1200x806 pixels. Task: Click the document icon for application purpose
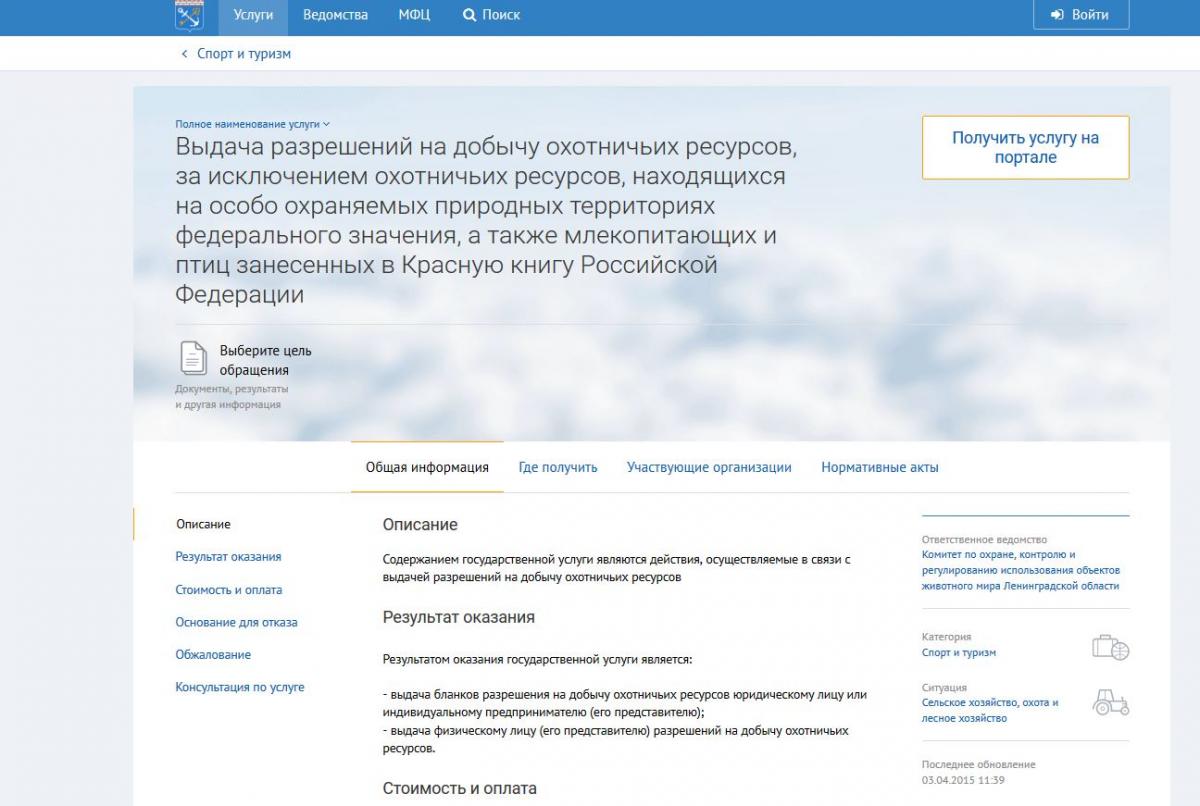(193, 358)
